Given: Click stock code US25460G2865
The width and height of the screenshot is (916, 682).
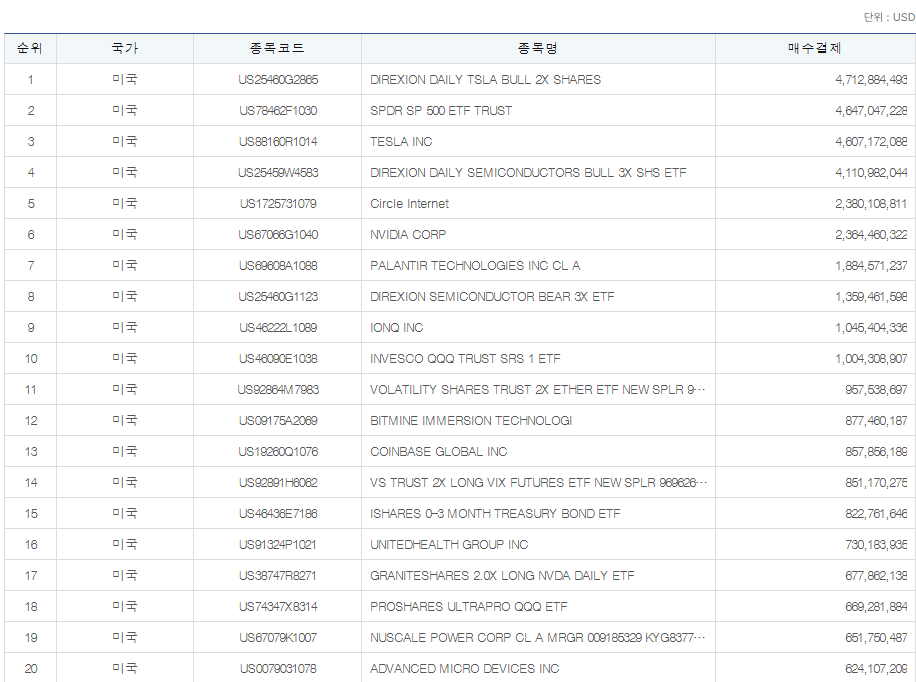Looking at the screenshot, I should coord(278,79).
